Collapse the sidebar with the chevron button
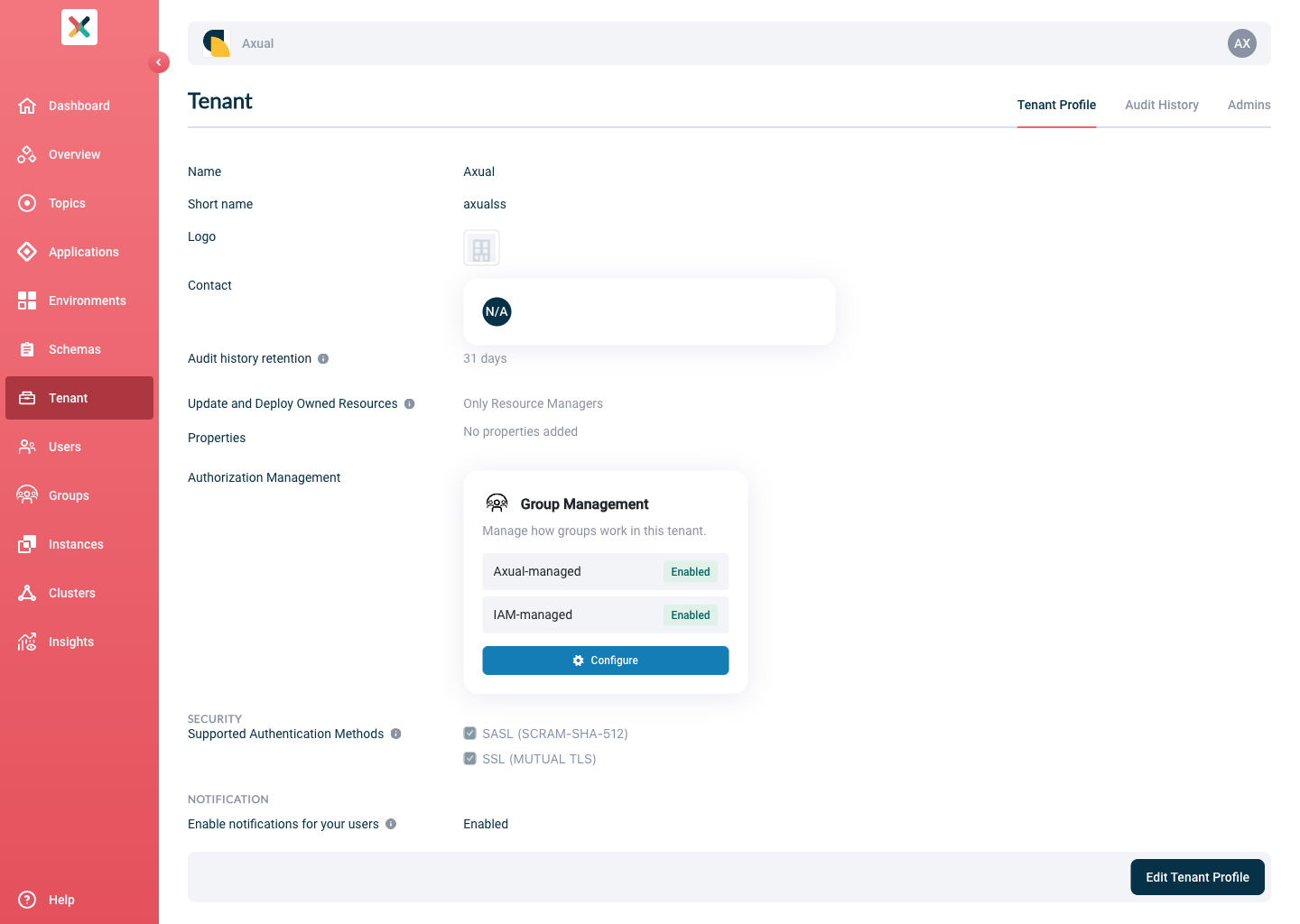This screenshot has height=924, width=1300. pos(159,62)
